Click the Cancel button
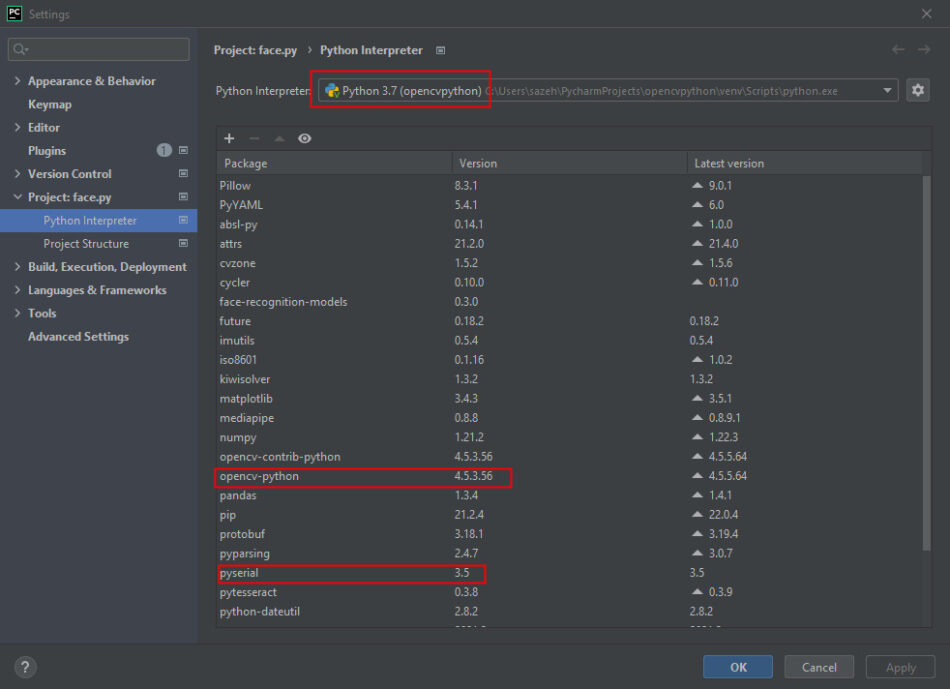Image resolution: width=950 pixels, height=689 pixels. (818, 667)
